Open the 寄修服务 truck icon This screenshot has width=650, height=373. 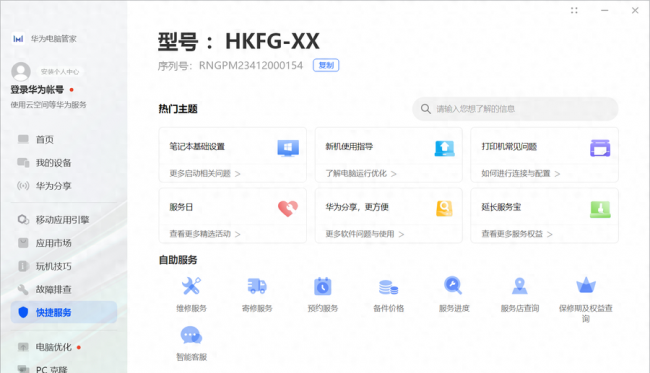coord(257,286)
